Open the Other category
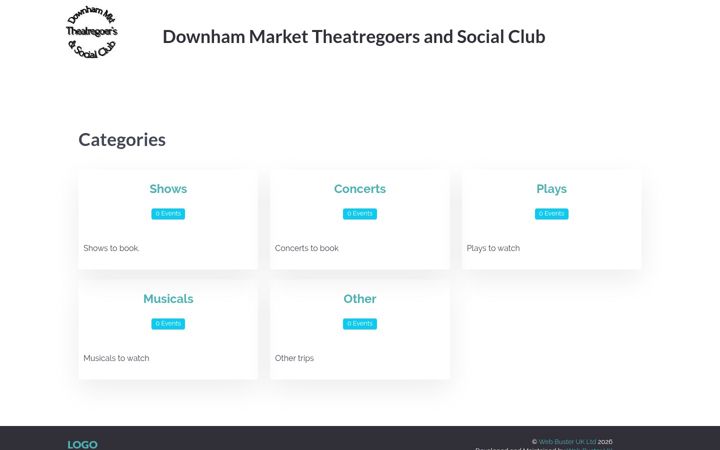720x450 pixels. tap(360, 299)
